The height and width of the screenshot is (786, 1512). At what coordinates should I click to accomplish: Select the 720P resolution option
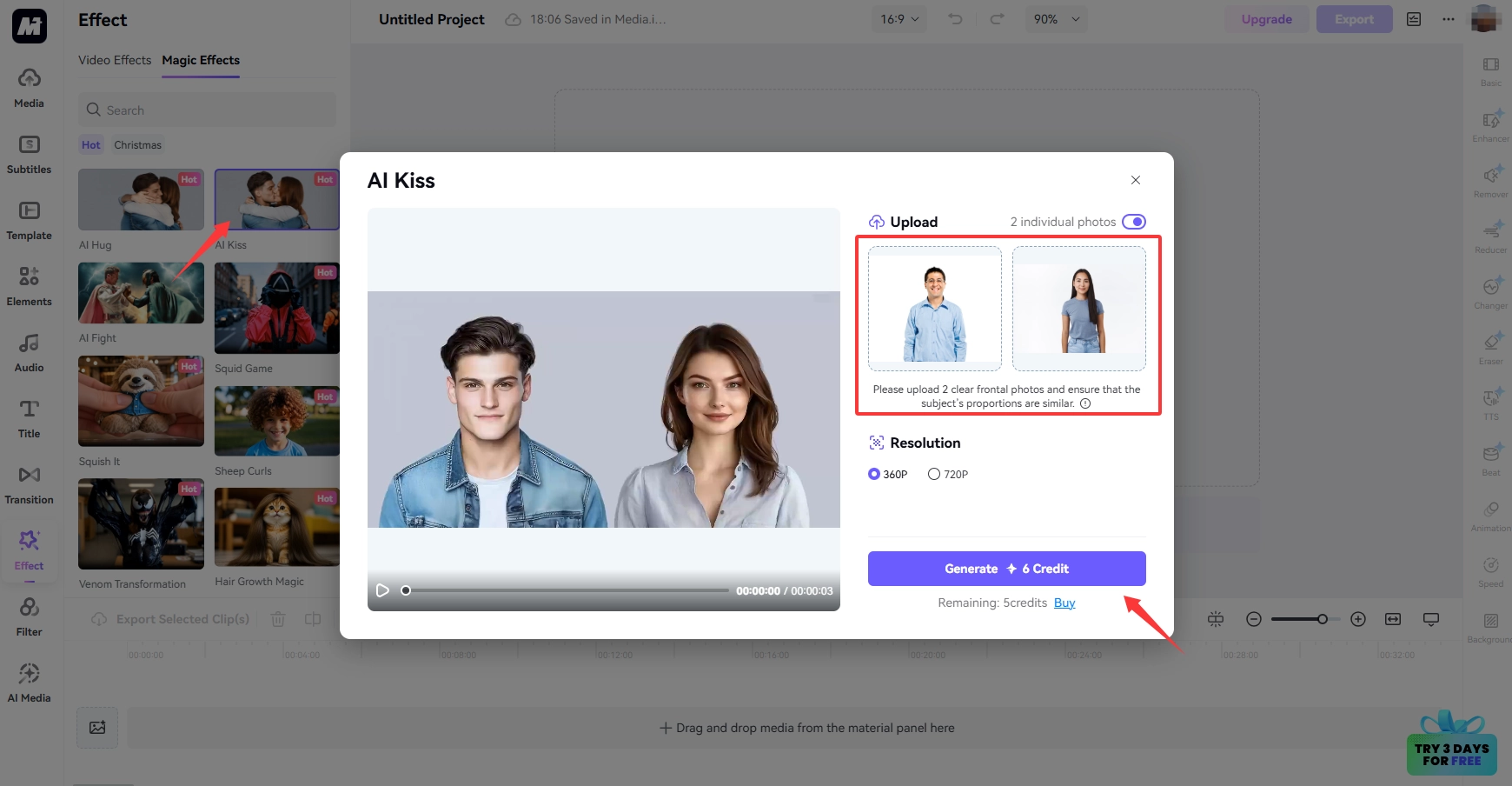coord(934,474)
